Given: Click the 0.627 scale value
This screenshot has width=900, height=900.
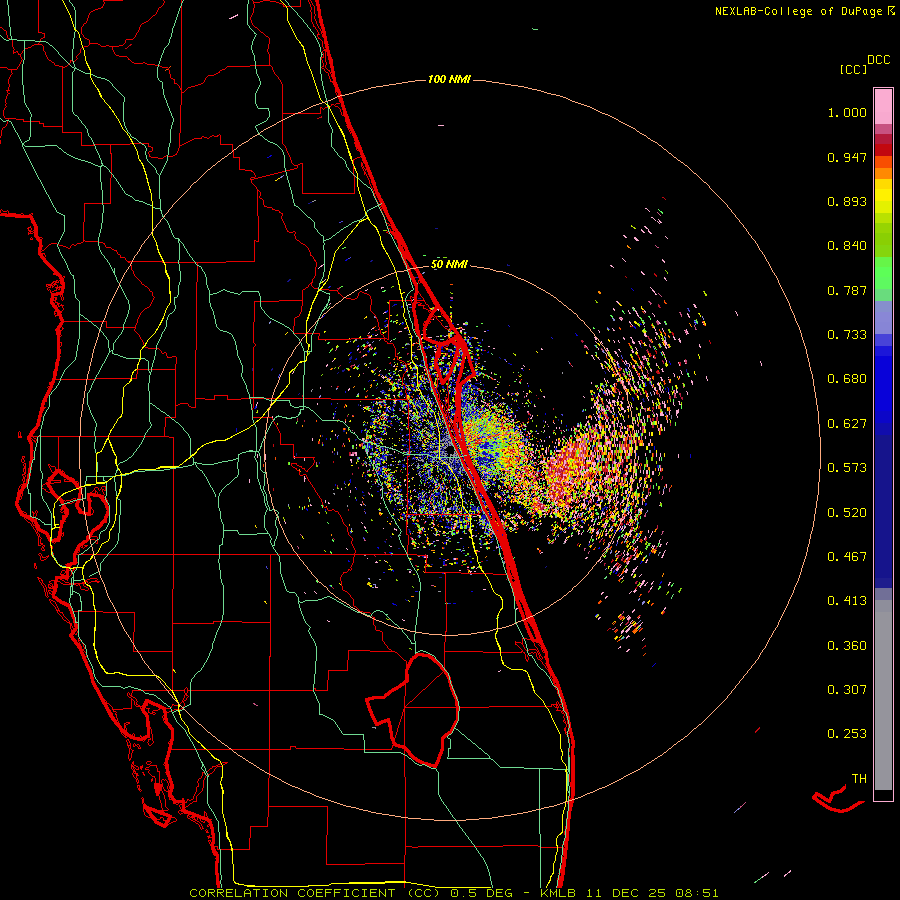Looking at the screenshot, I should [847, 424].
